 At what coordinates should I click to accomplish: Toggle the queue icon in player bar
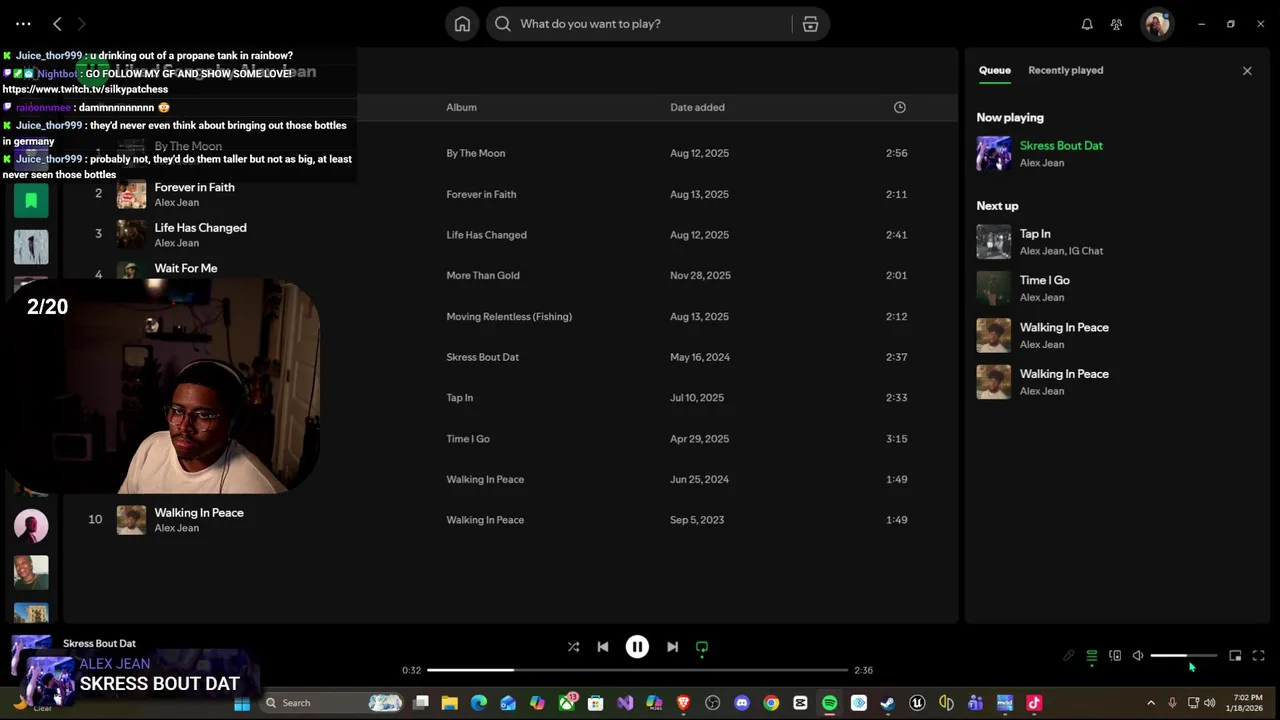[x=1092, y=656]
